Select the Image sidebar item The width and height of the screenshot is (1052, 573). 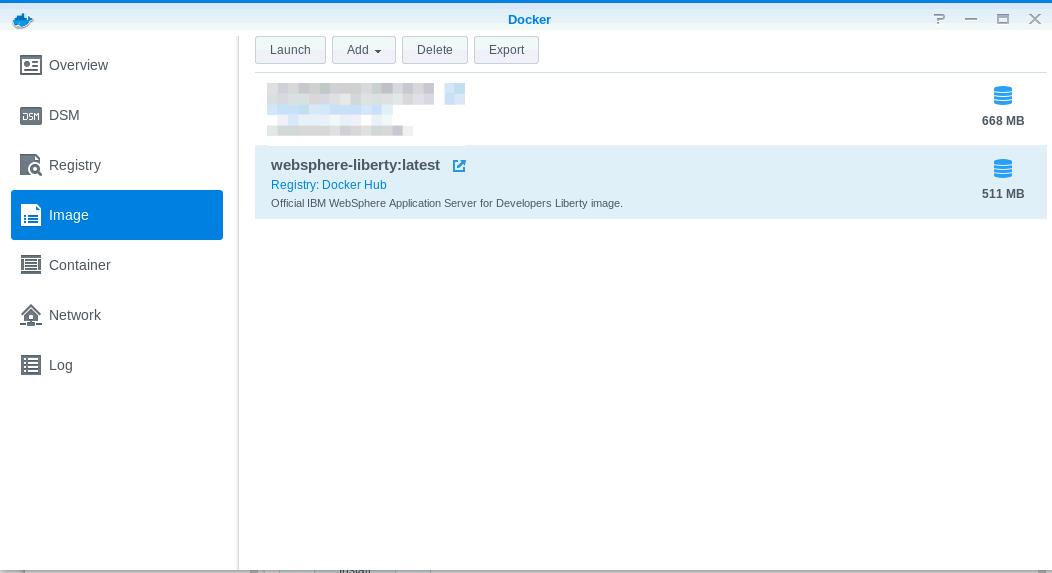(117, 215)
